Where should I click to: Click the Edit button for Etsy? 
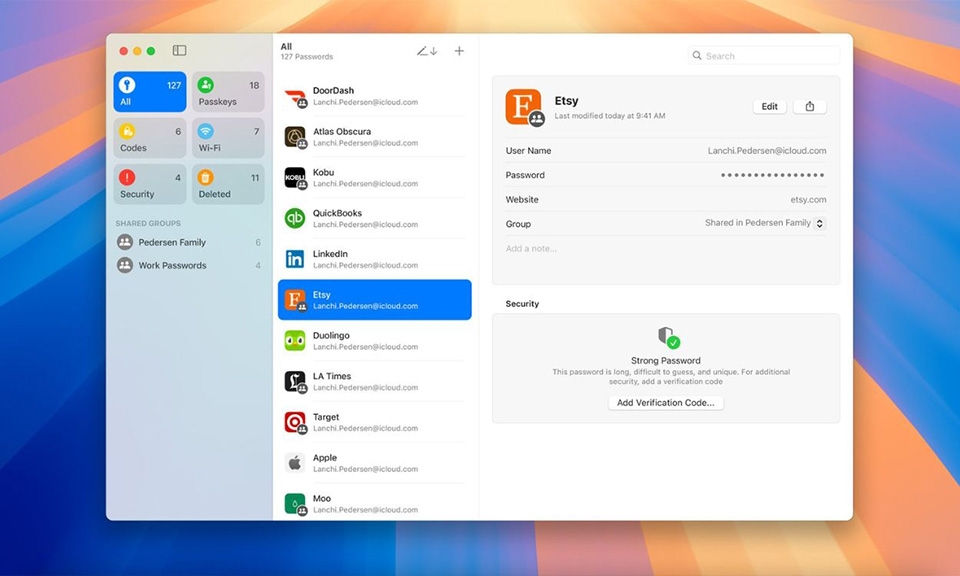(x=770, y=107)
